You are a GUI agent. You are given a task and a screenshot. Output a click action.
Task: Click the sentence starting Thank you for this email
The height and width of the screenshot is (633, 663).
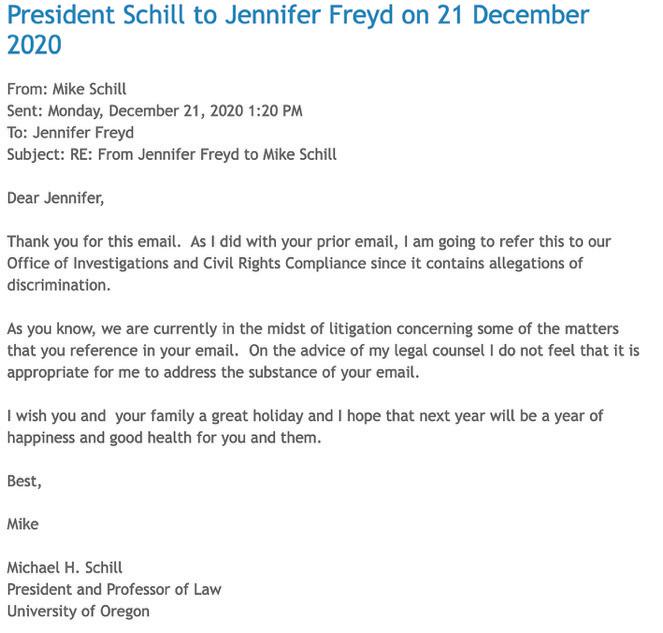click(x=94, y=242)
